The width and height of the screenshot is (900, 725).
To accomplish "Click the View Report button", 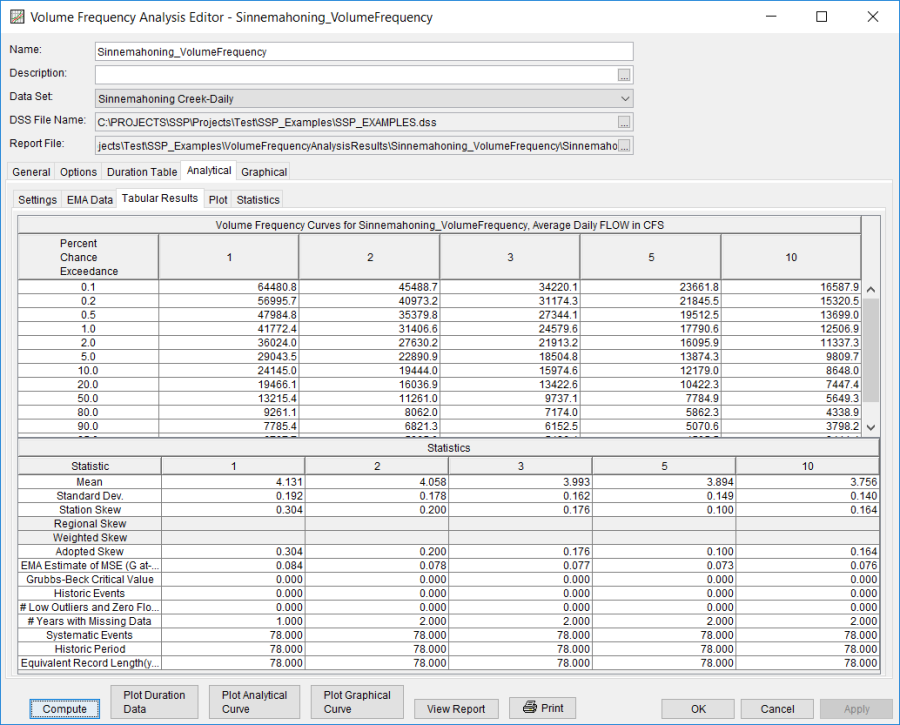I will 456,709.
